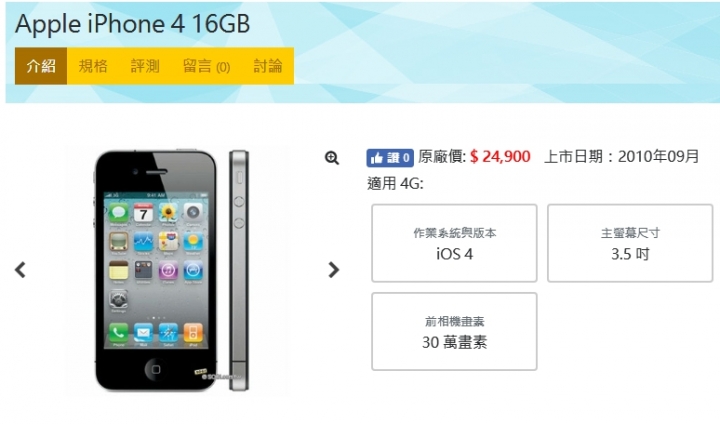Go to the 留言 (0) tab
This screenshot has width=720, height=424.
(x=207, y=66)
